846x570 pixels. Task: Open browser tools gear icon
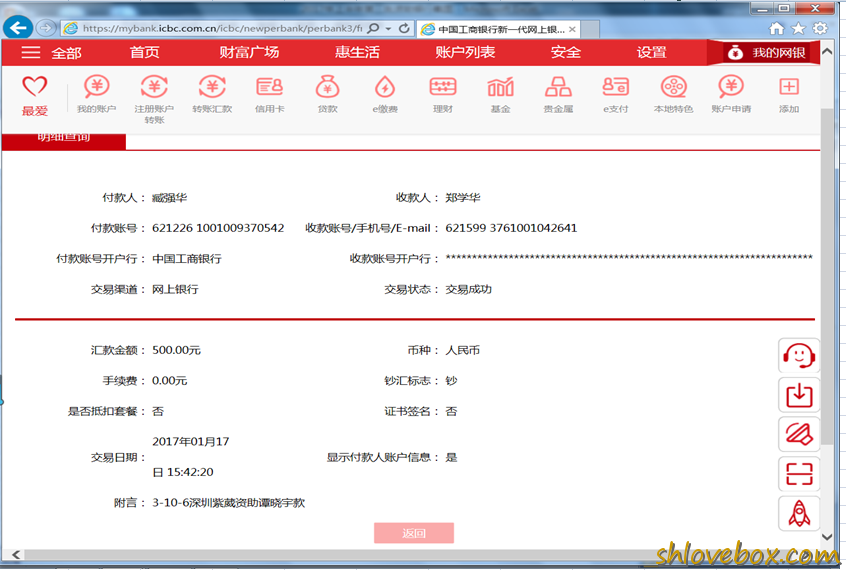point(820,28)
